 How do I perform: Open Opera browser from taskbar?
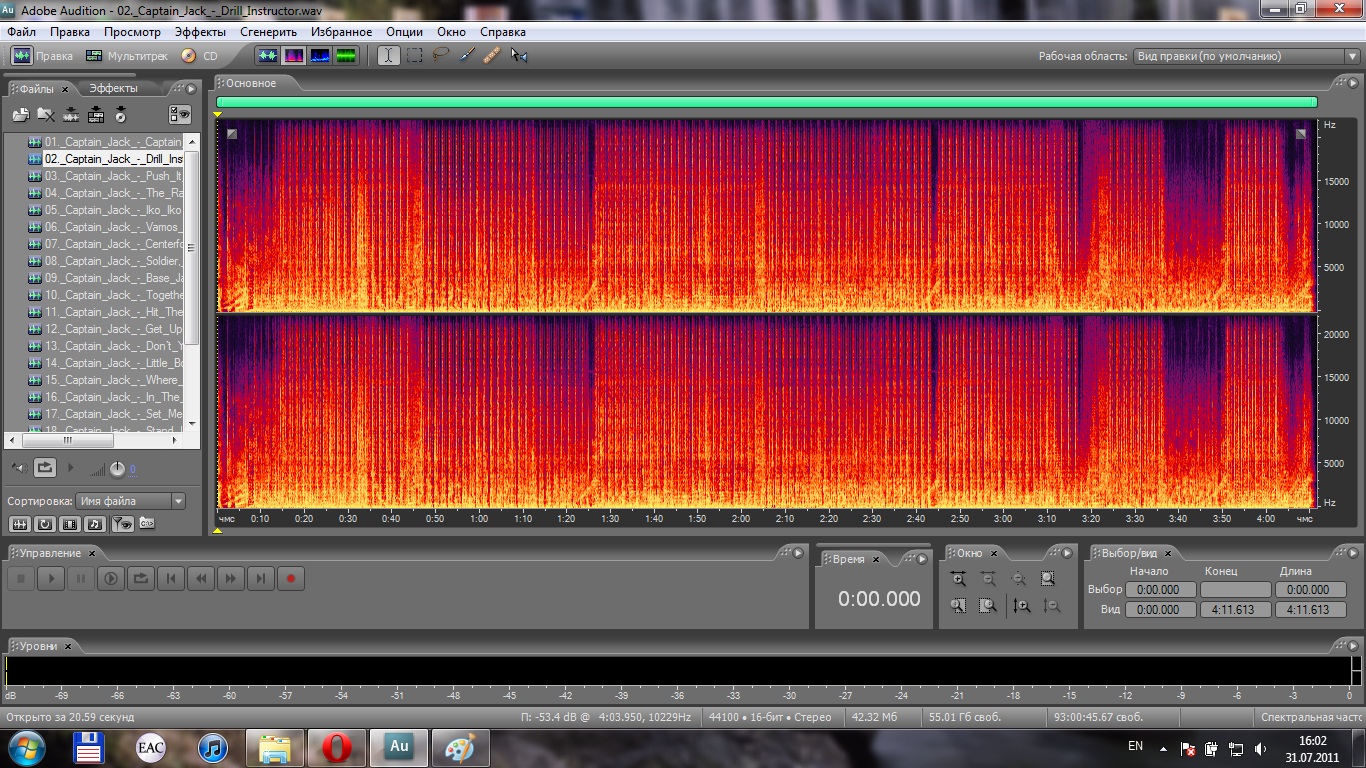(337, 747)
